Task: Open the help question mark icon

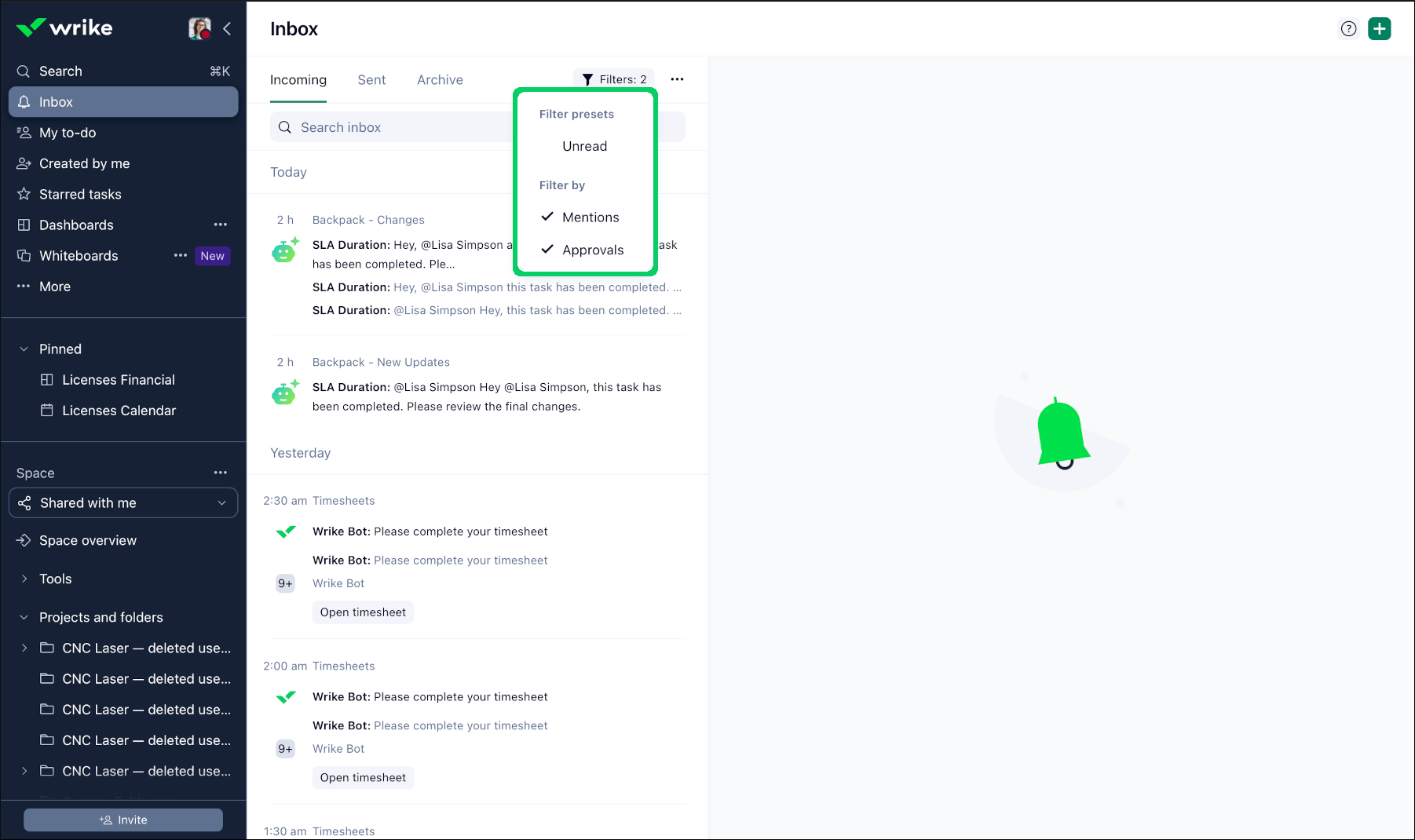Action: pyautogui.click(x=1348, y=29)
